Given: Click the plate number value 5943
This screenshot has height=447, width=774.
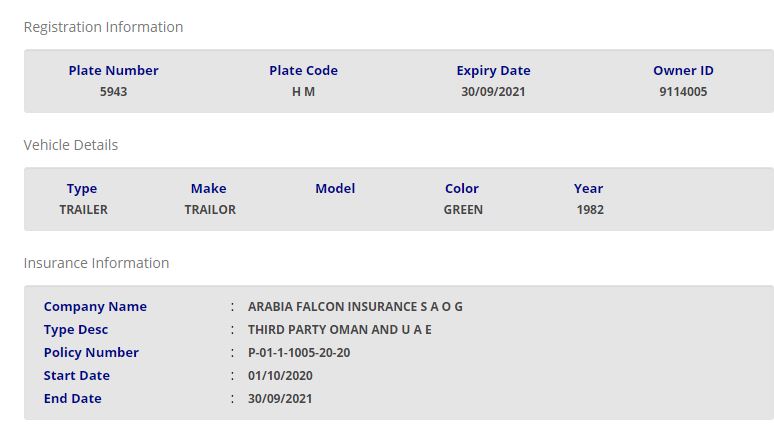Looking at the screenshot, I should point(113,92).
